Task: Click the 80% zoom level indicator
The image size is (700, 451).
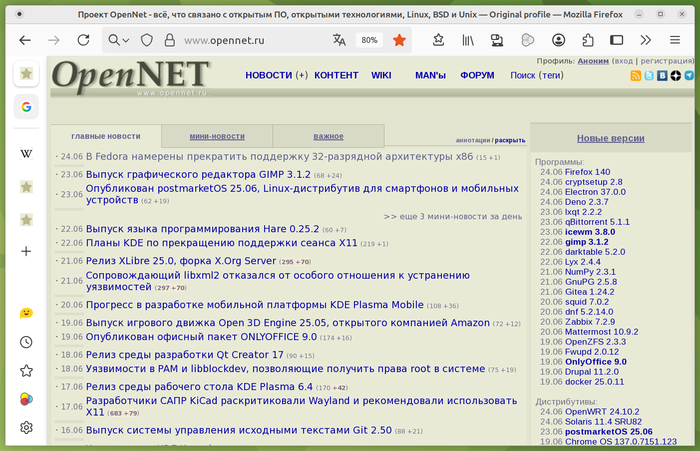Action: (369, 40)
